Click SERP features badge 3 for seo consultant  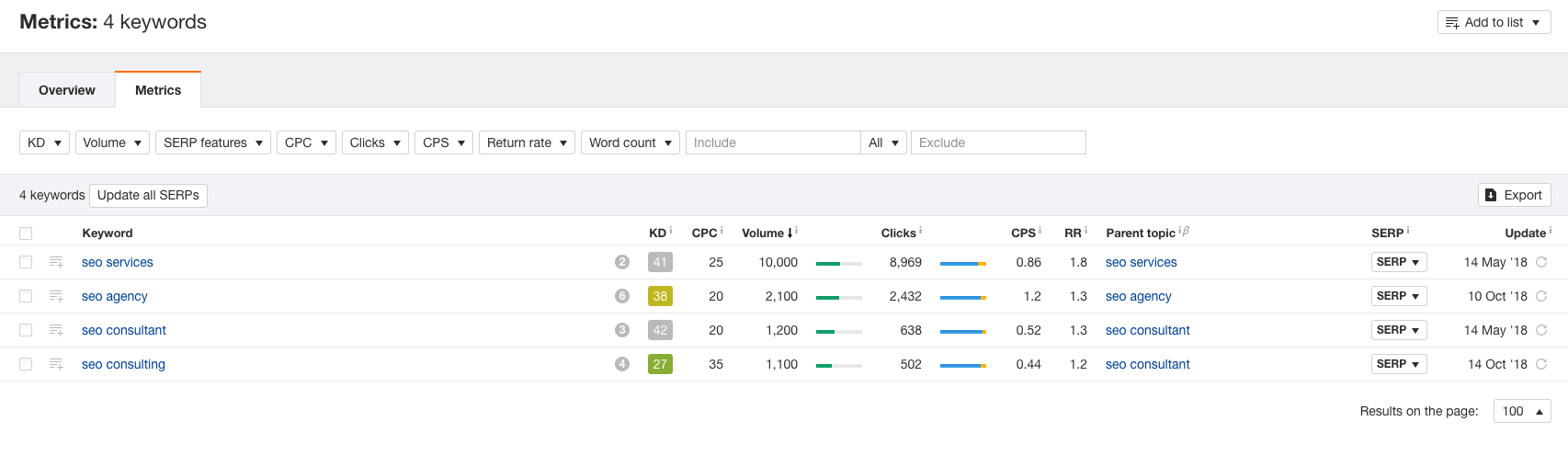pos(622,330)
